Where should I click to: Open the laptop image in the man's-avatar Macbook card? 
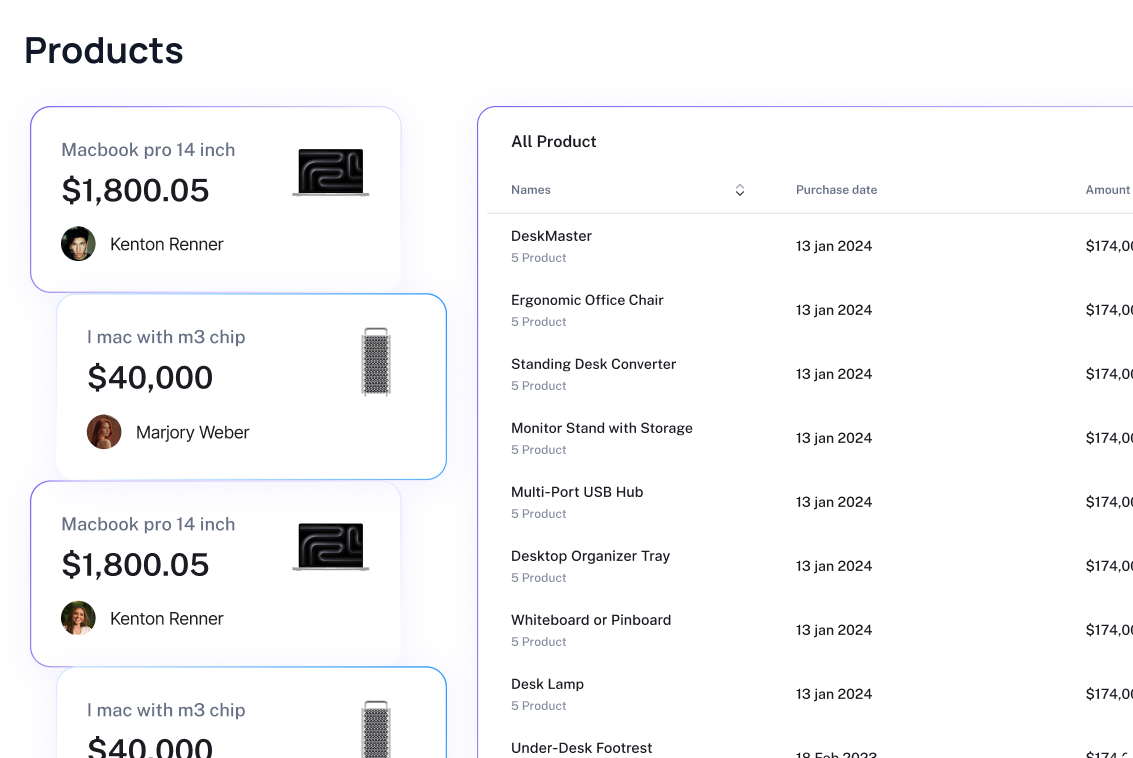click(331, 173)
